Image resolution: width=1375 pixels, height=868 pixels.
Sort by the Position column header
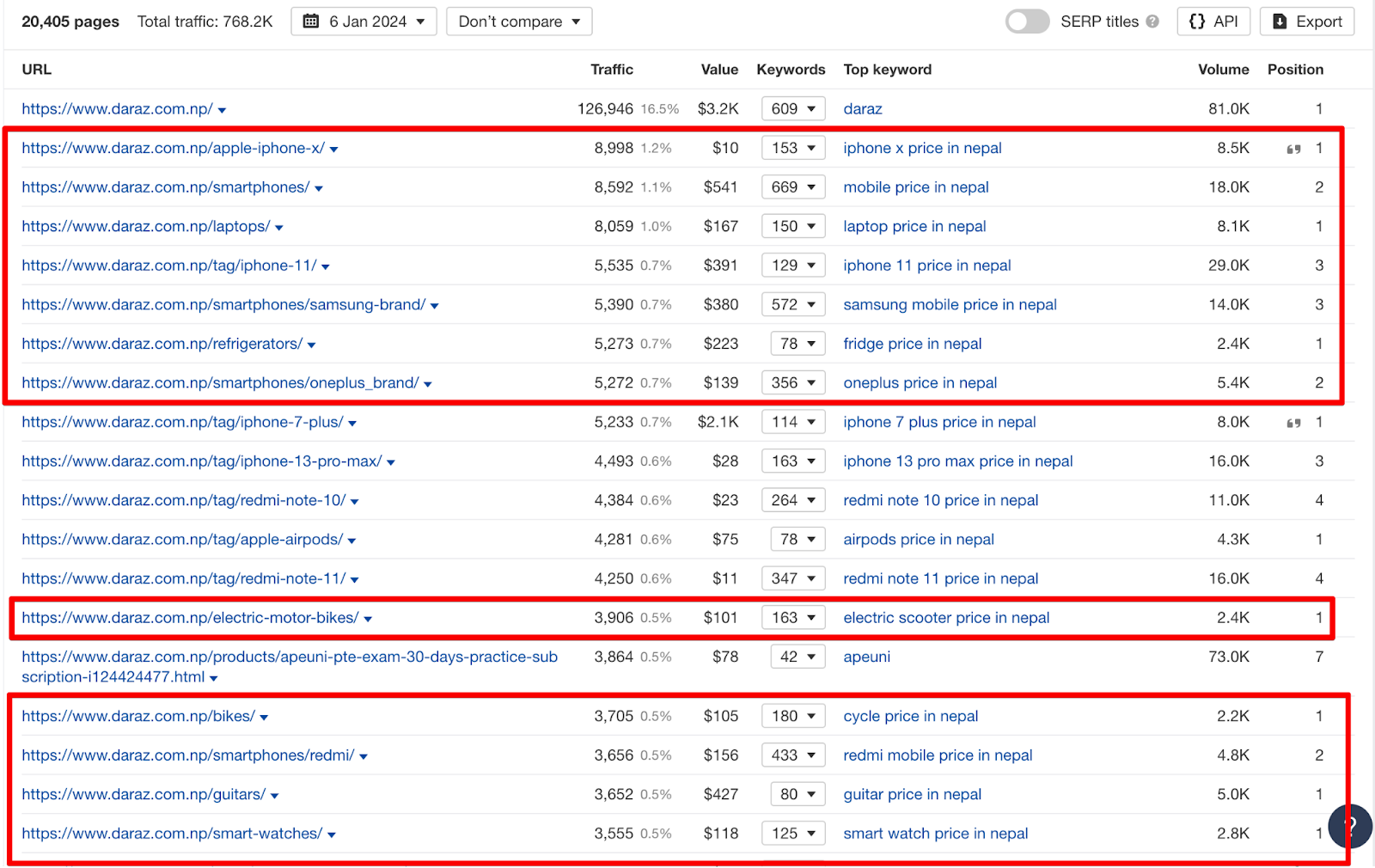click(1295, 70)
